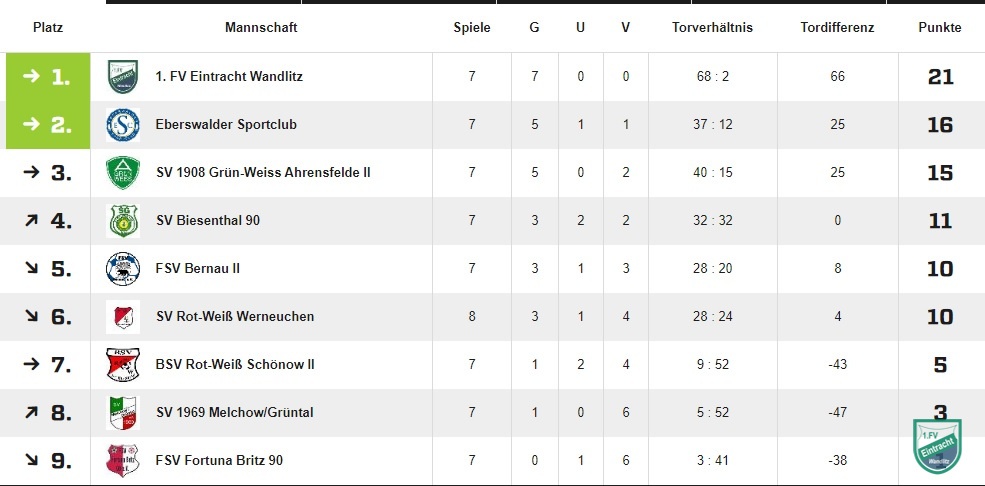Click the 1. FV Eintracht Wandlitz club crest

[122, 77]
